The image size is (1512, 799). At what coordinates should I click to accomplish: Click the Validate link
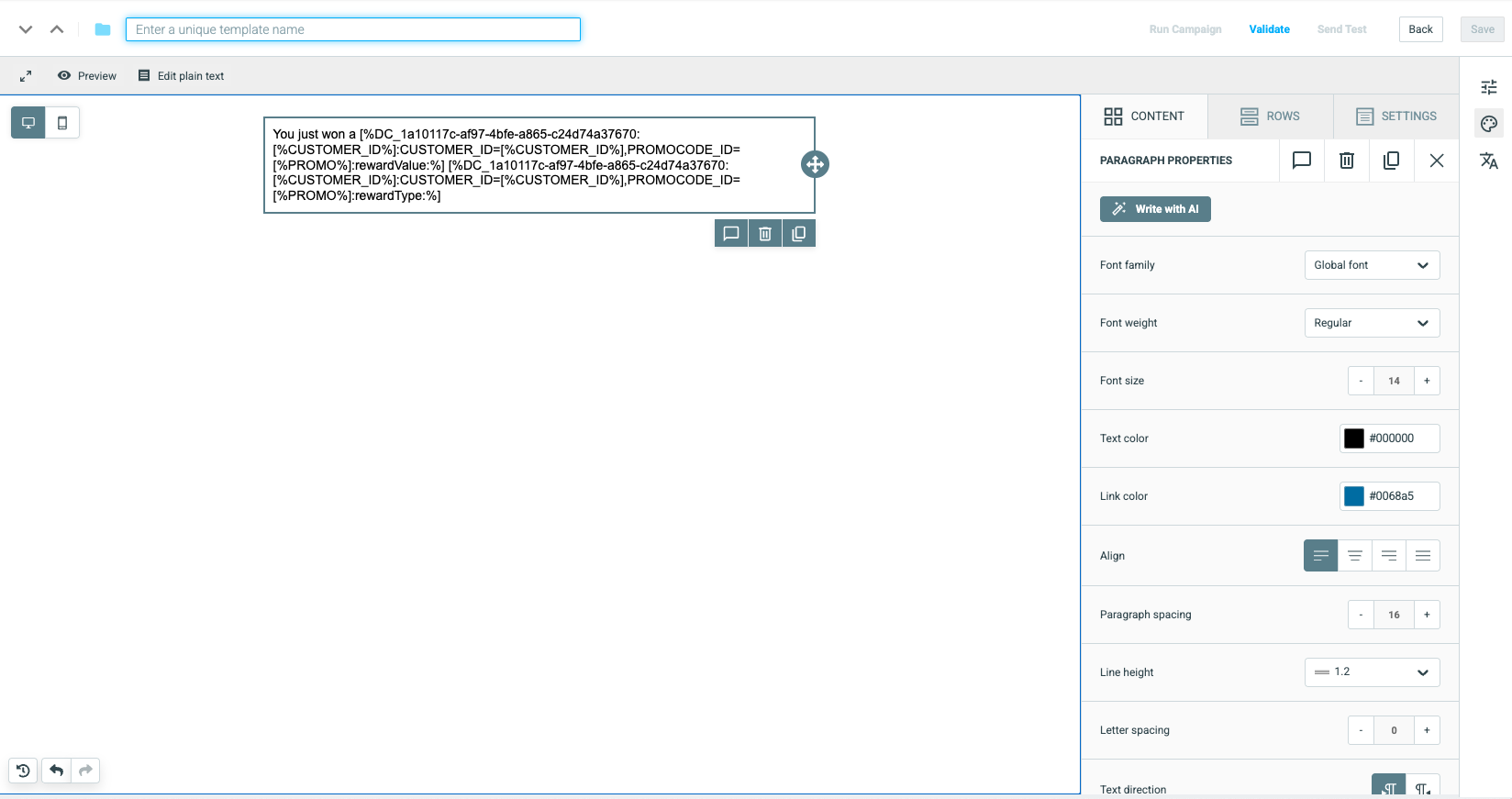pos(1269,29)
